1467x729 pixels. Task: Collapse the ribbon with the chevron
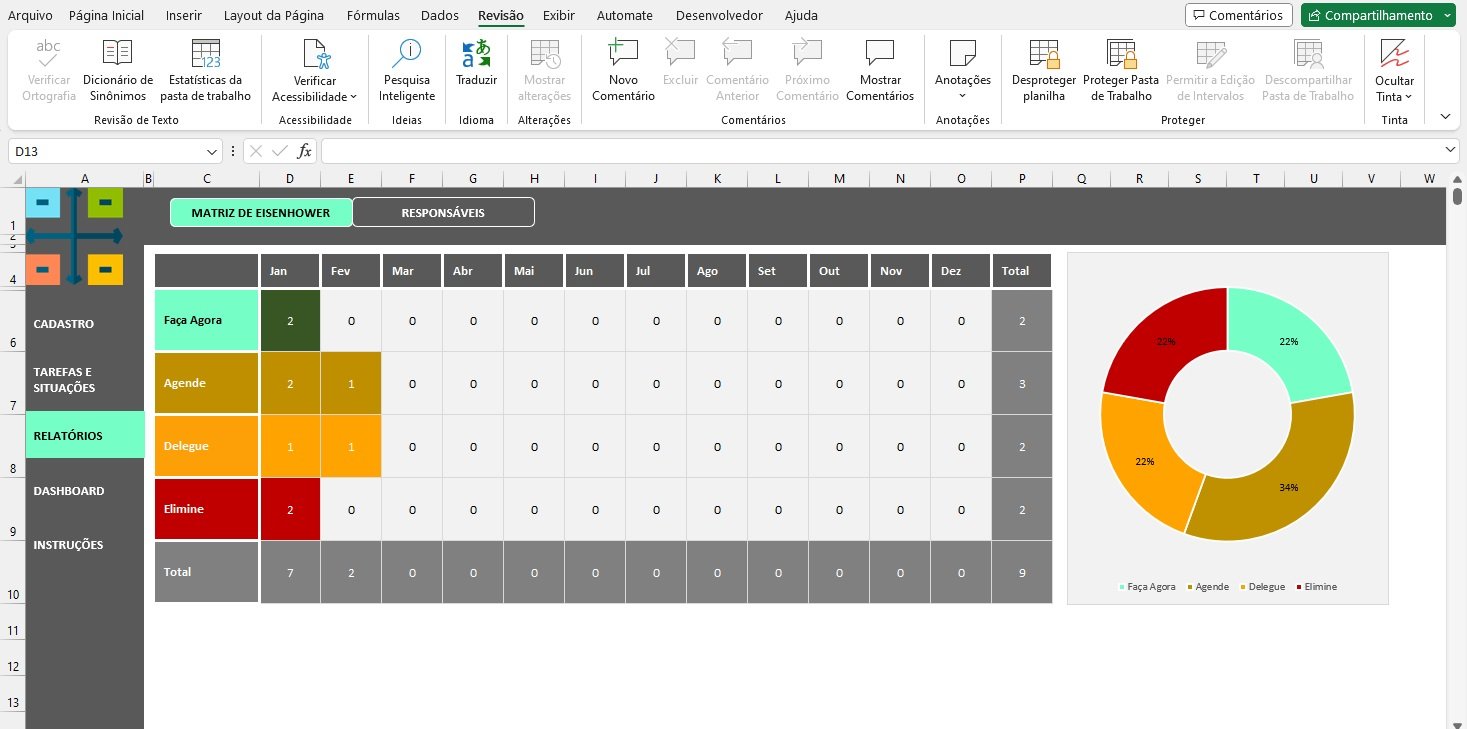pos(1444,116)
